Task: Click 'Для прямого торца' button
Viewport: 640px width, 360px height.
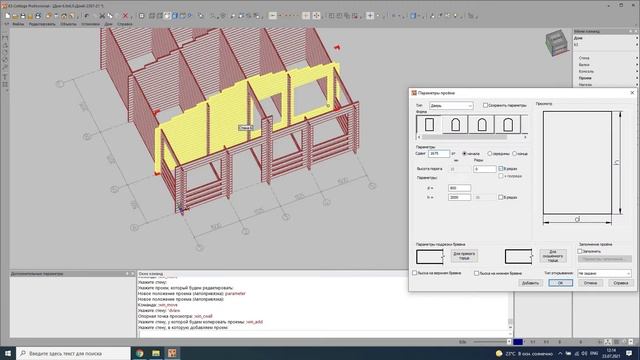Action: 464,256
